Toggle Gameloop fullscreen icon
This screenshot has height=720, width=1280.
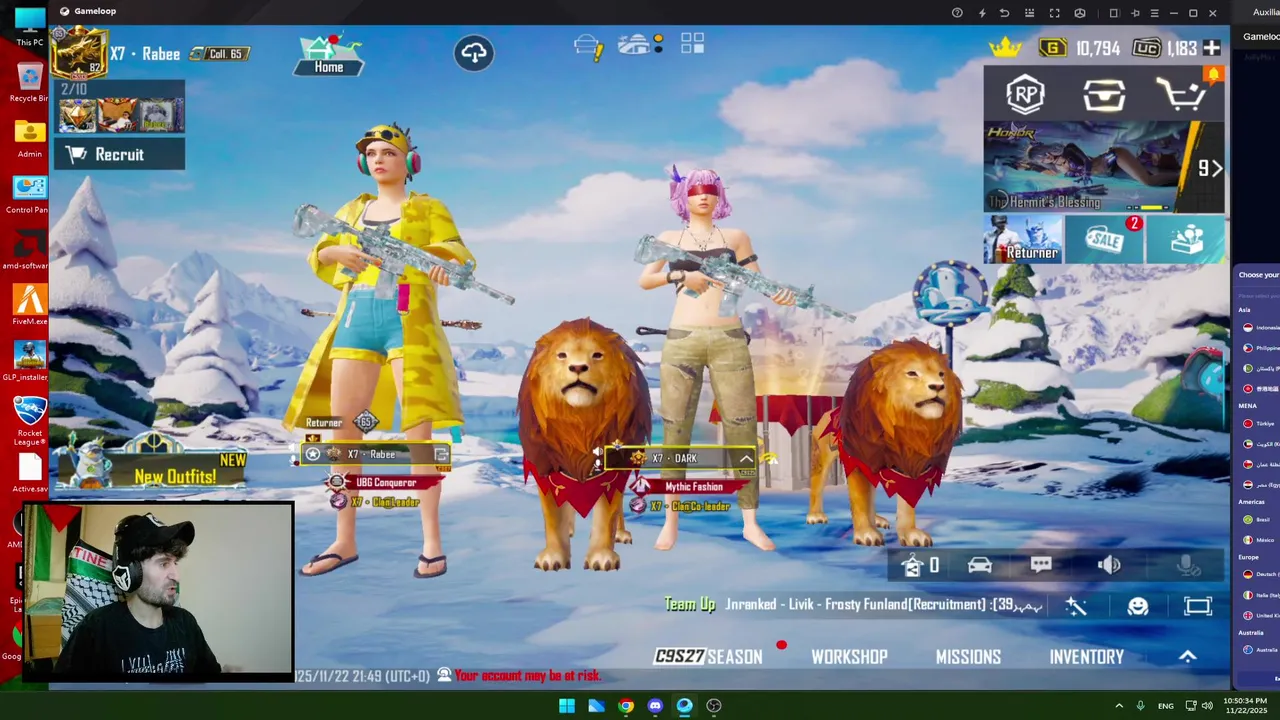[1054, 13]
